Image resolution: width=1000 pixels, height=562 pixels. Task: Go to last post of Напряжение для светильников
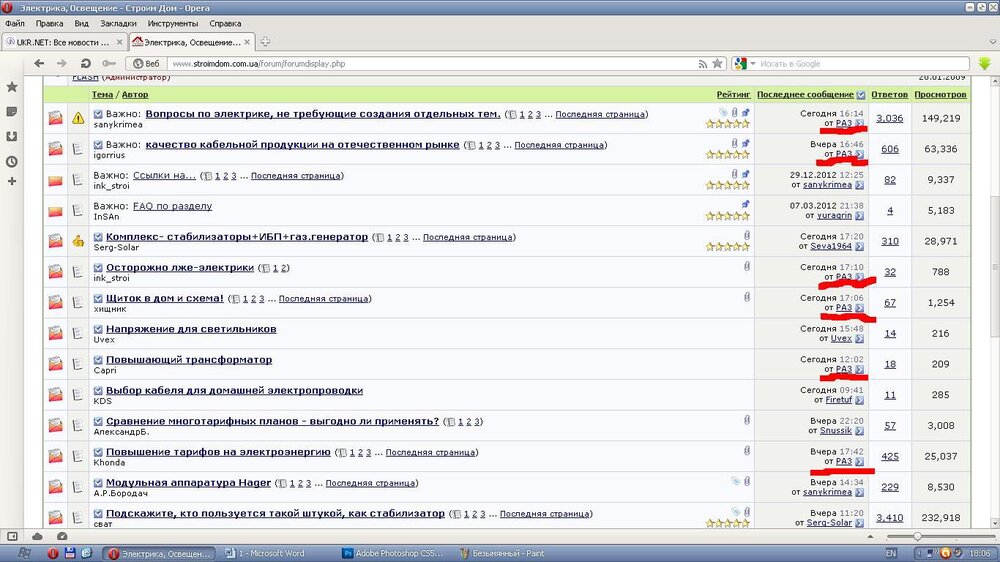point(860,338)
